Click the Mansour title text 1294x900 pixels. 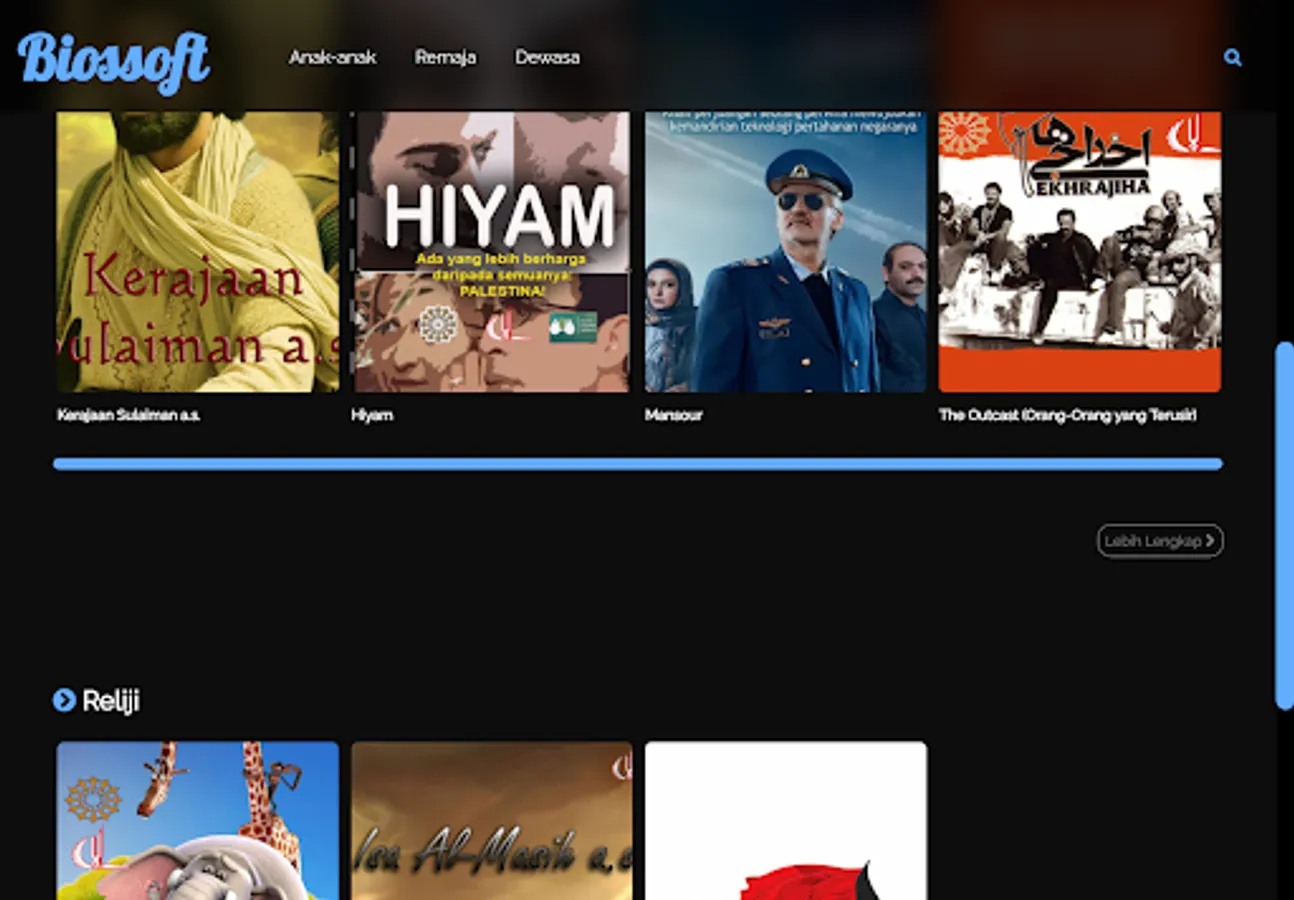[x=674, y=415]
